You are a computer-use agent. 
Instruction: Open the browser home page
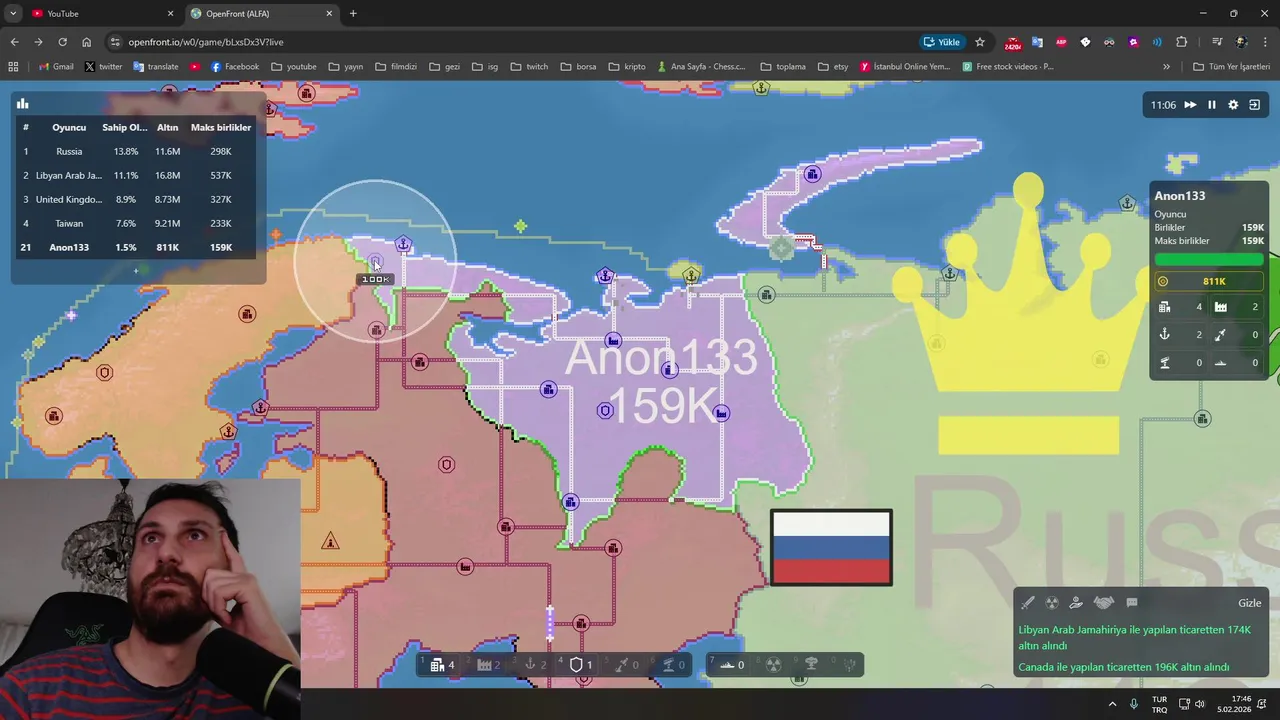86,42
